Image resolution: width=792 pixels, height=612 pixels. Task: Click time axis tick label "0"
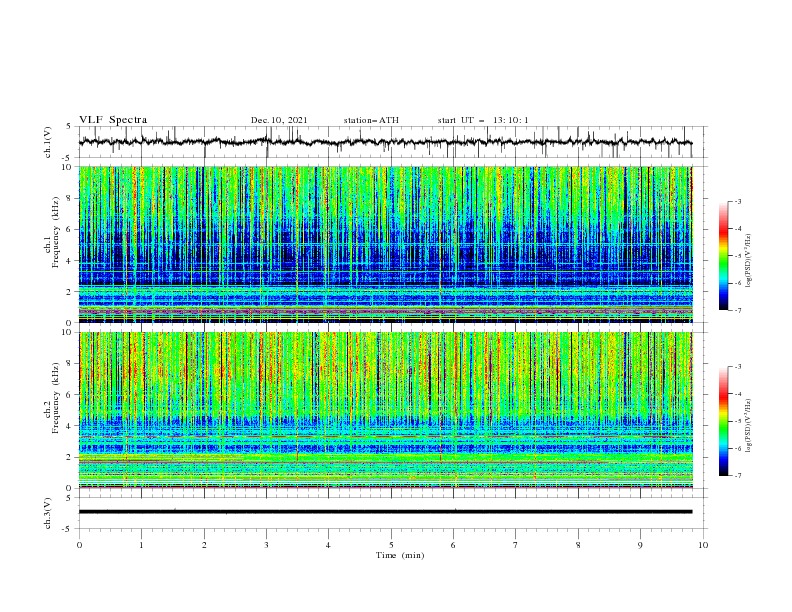click(x=79, y=545)
